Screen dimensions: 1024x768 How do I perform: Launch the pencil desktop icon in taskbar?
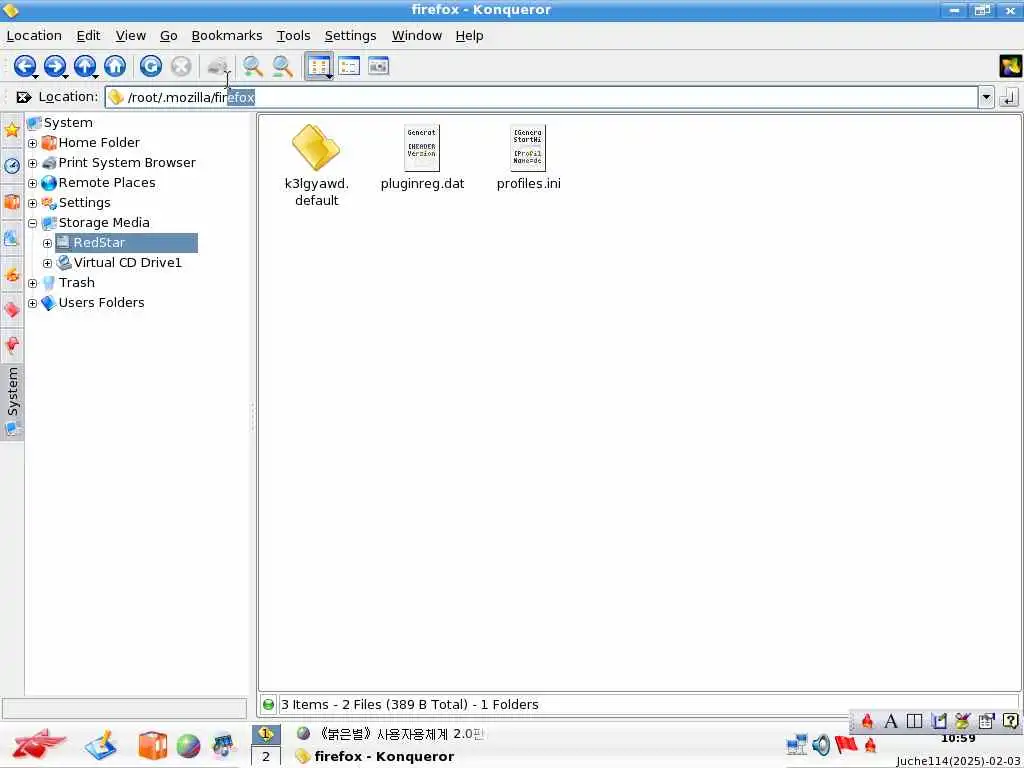point(101,746)
